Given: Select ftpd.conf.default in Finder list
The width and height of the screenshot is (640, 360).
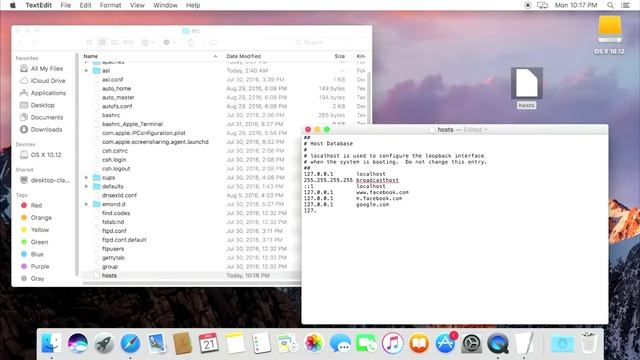Looking at the screenshot, I should 124,240.
